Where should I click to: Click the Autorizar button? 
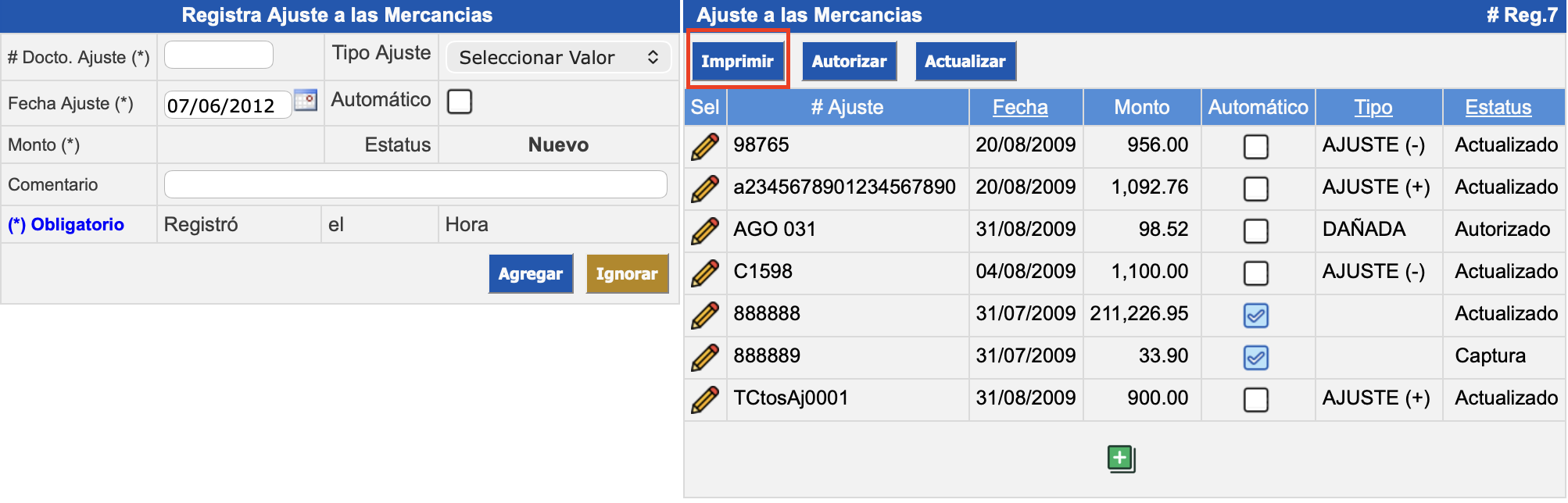coord(849,62)
